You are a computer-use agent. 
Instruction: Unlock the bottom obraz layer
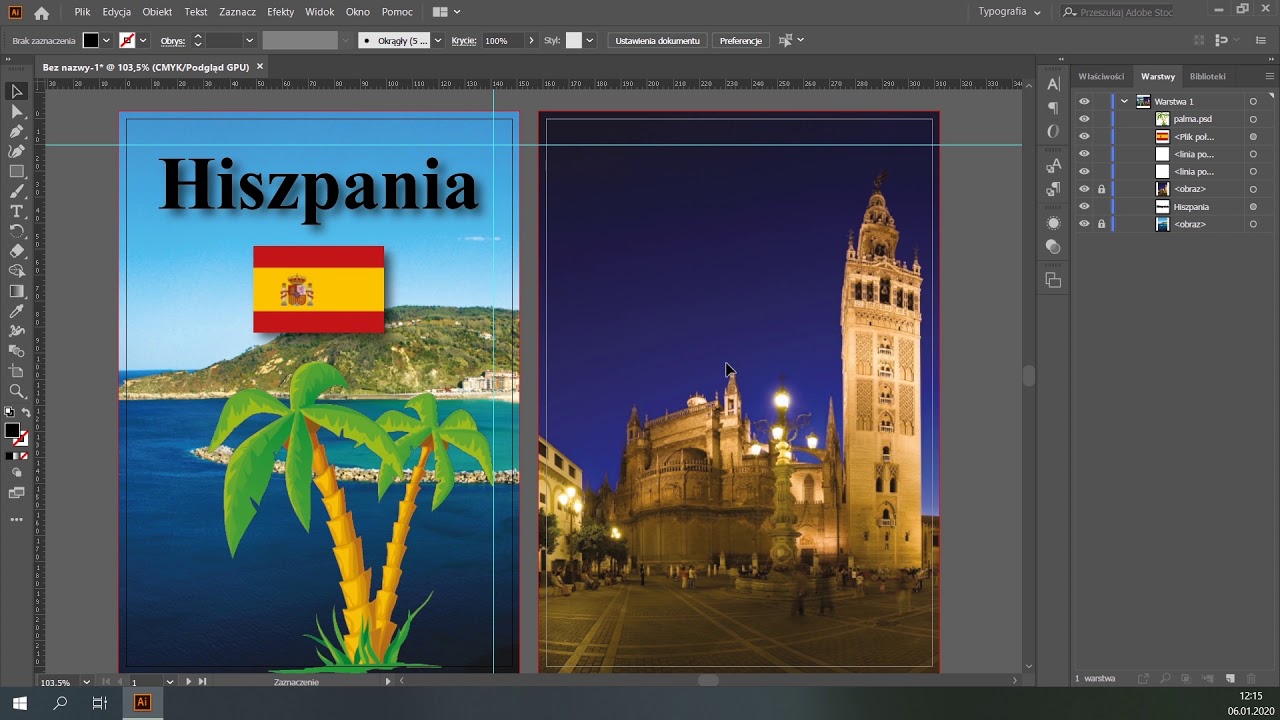pyautogui.click(x=1101, y=224)
